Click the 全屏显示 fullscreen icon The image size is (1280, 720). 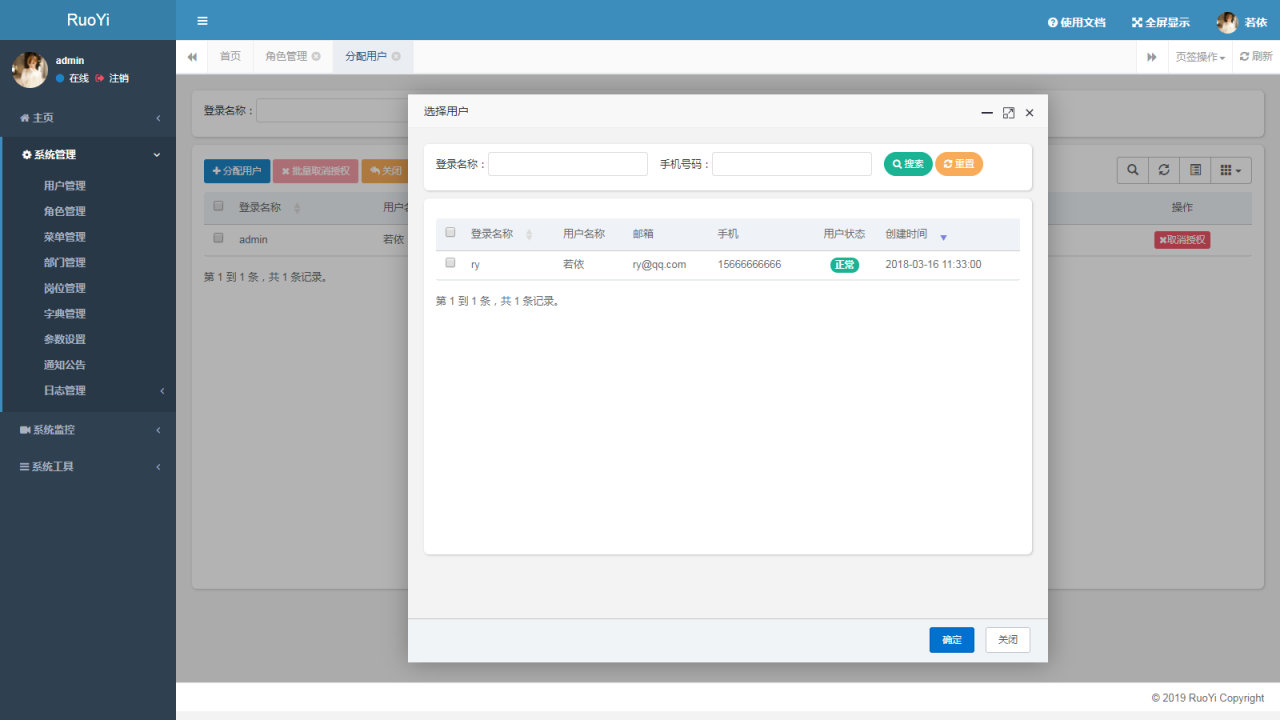pos(1137,22)
